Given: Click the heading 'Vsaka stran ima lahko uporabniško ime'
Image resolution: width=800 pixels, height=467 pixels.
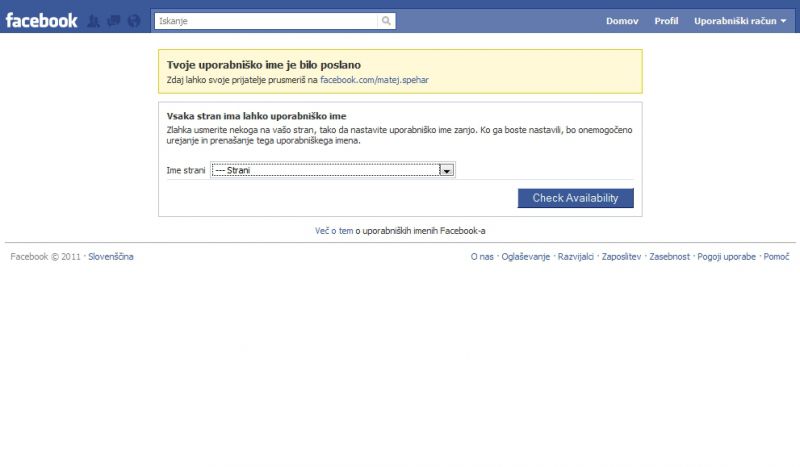Looking at the screenshot, I should (x=256, y=116).
